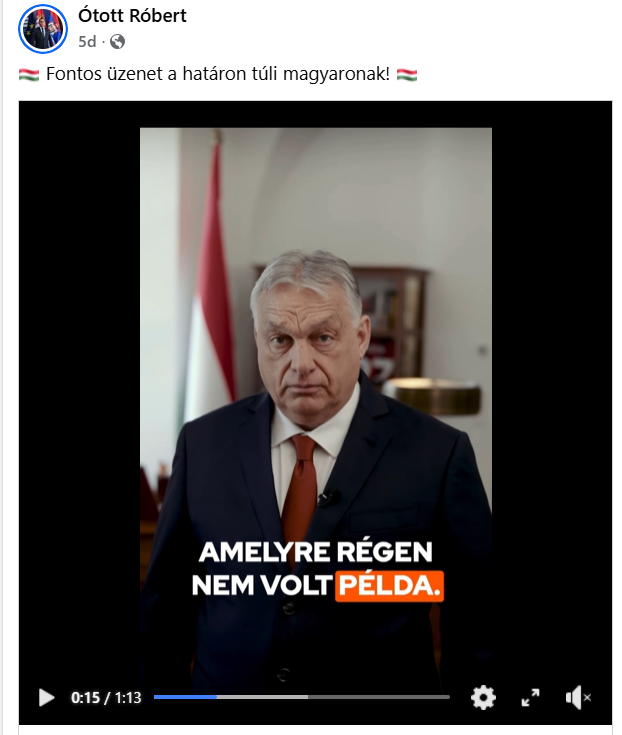
Task: Expand video to fullscreen
Action: click(x=531, y=698)
